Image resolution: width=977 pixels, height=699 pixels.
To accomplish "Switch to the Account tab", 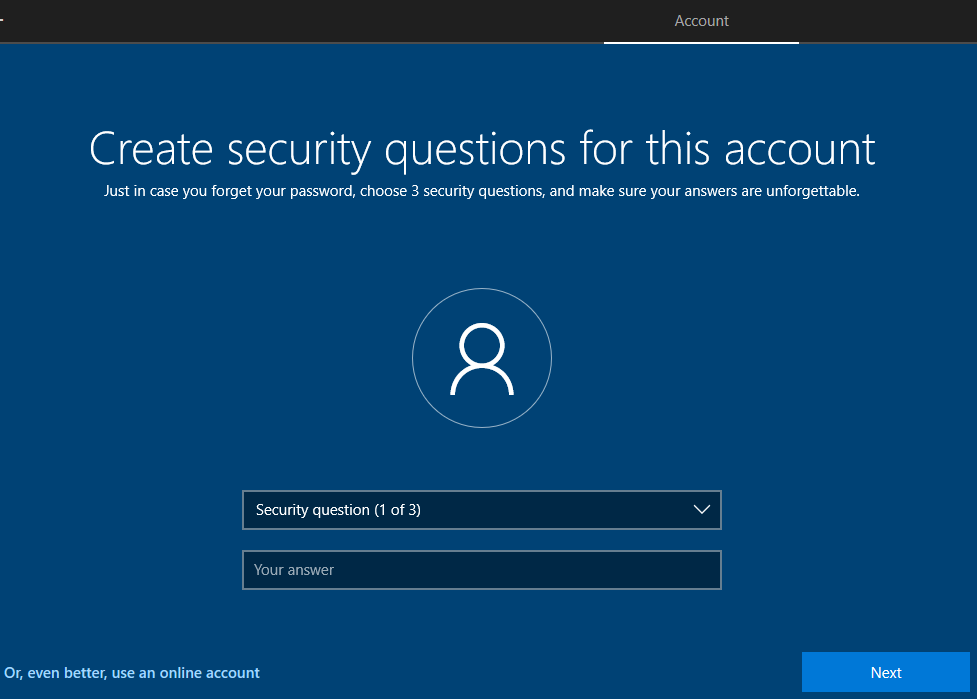I will pos(701,20).
